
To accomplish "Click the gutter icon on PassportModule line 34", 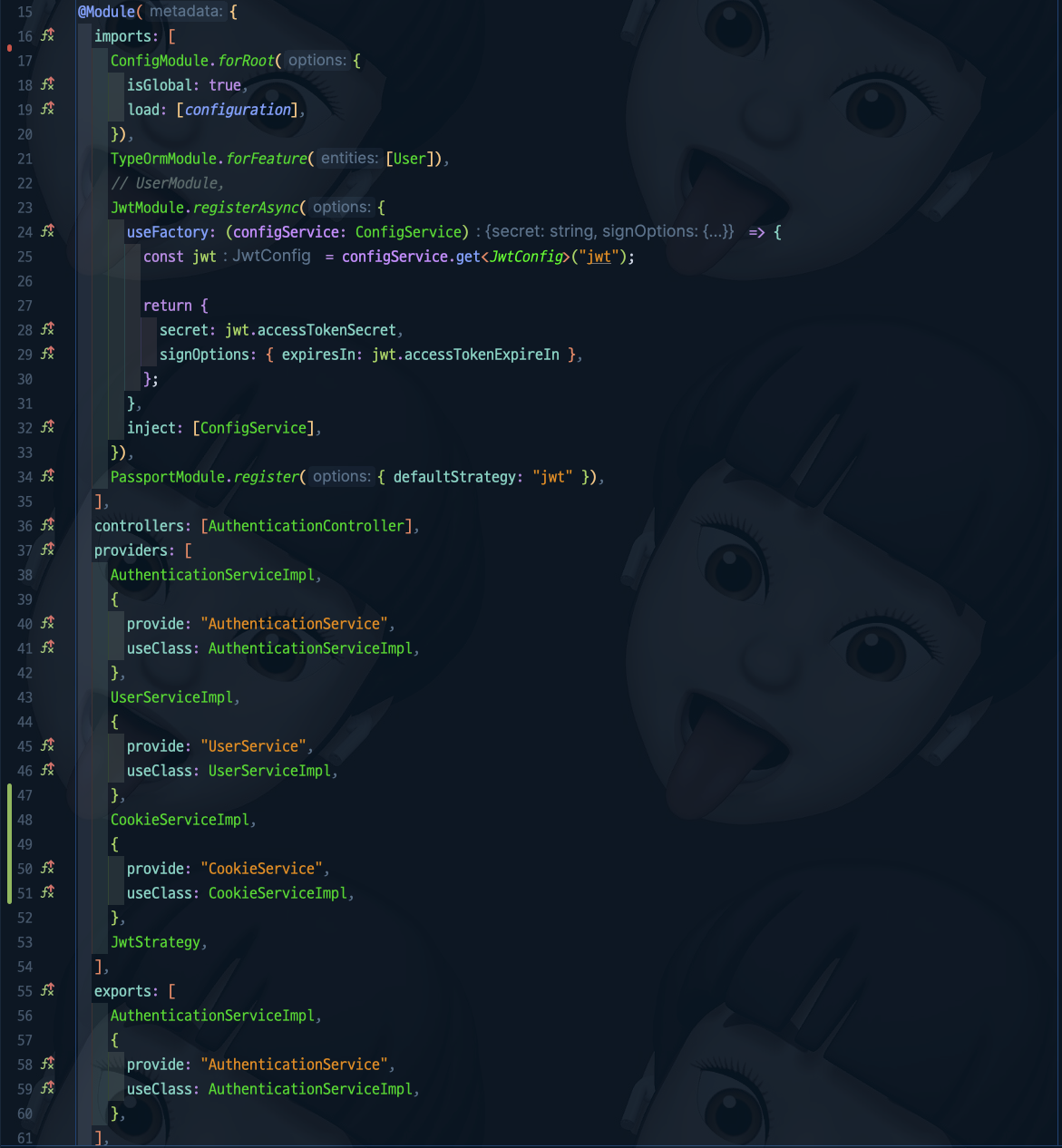I will [48, 477].
